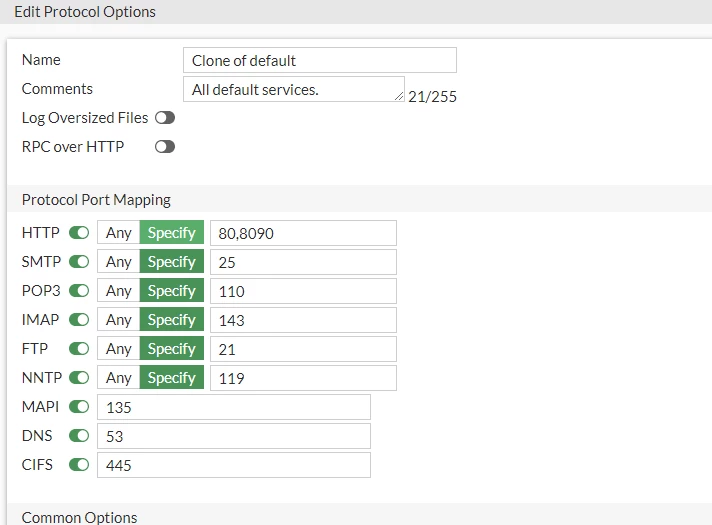
Task: Click the Name field 'Clone of default'
Action: click(x=320, y=60)
